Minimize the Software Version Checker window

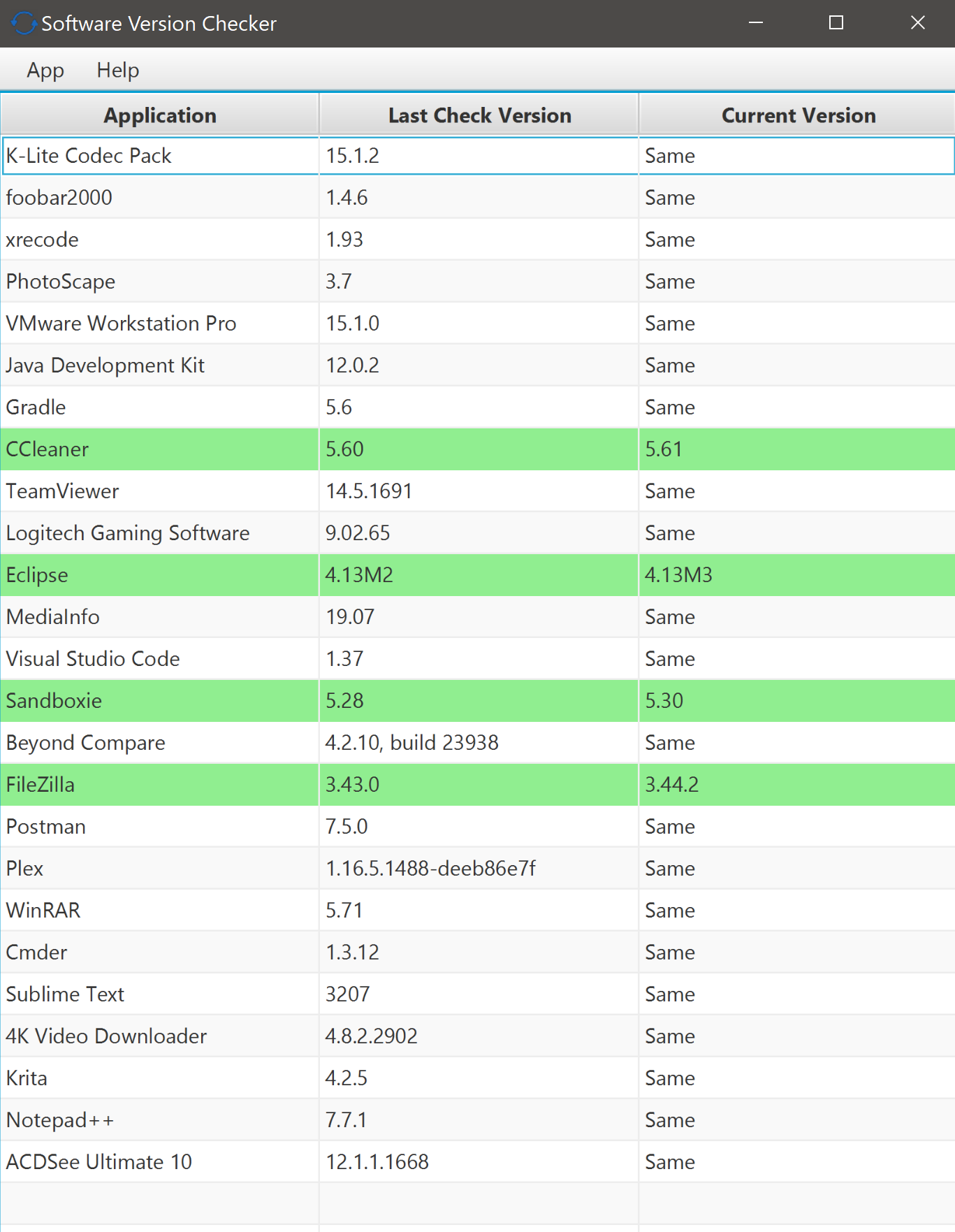756,23
